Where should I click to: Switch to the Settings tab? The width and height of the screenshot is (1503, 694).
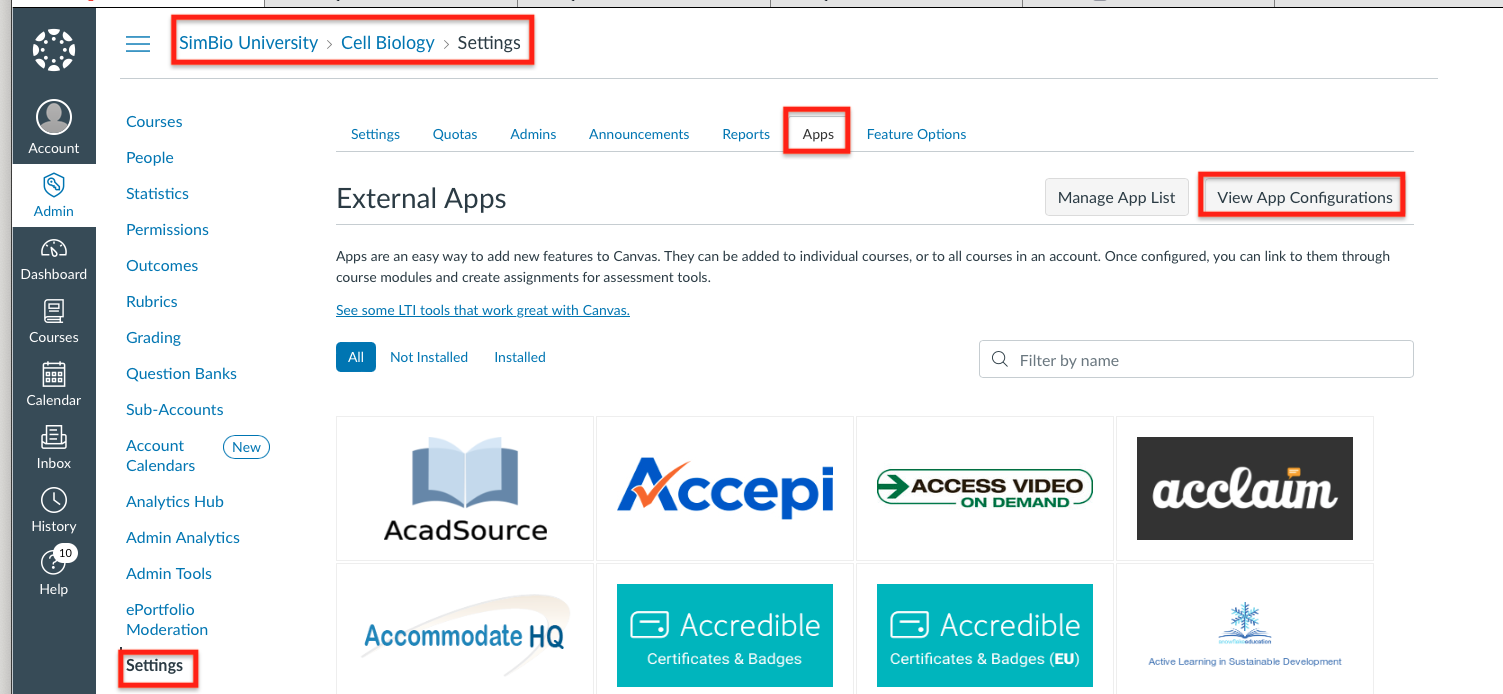[375, 134]
